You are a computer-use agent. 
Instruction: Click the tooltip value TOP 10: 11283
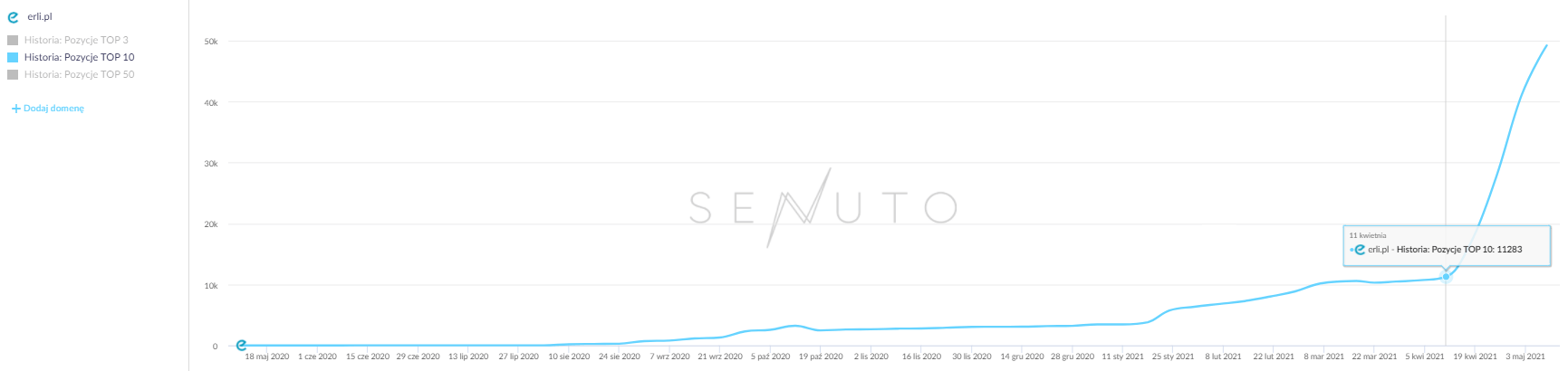1458,250
